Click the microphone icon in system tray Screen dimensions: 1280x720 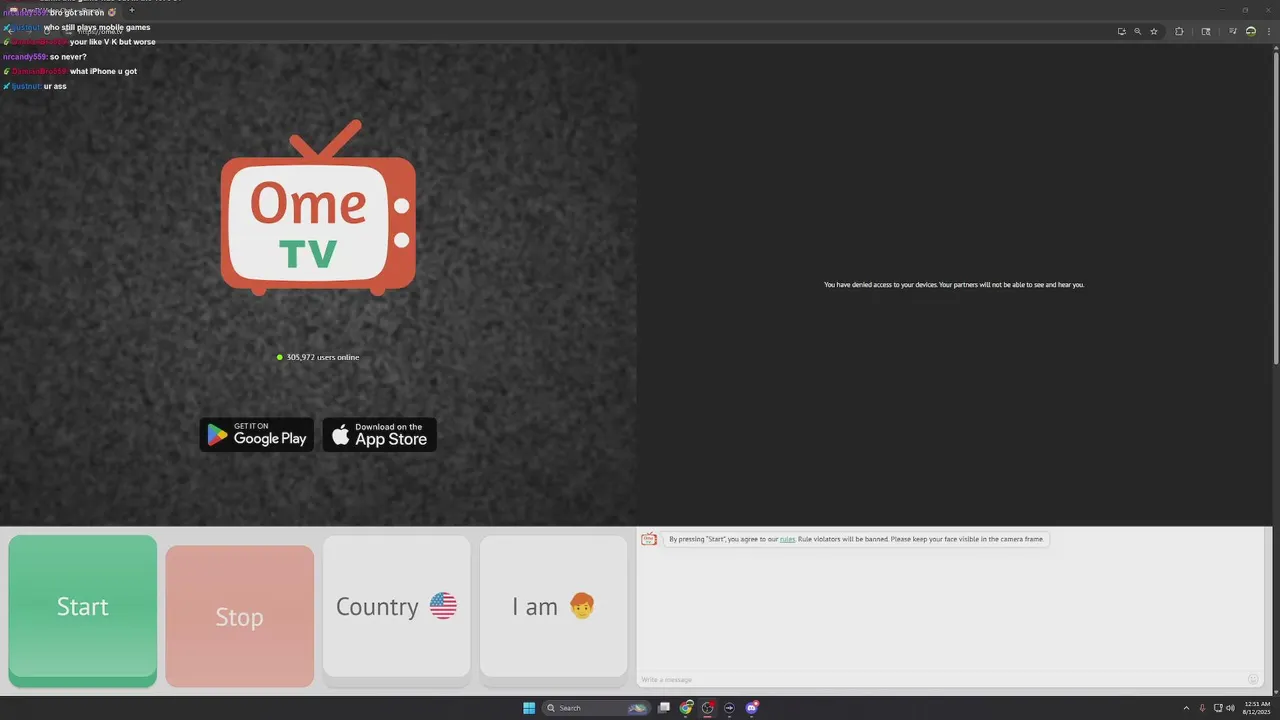1202,708
